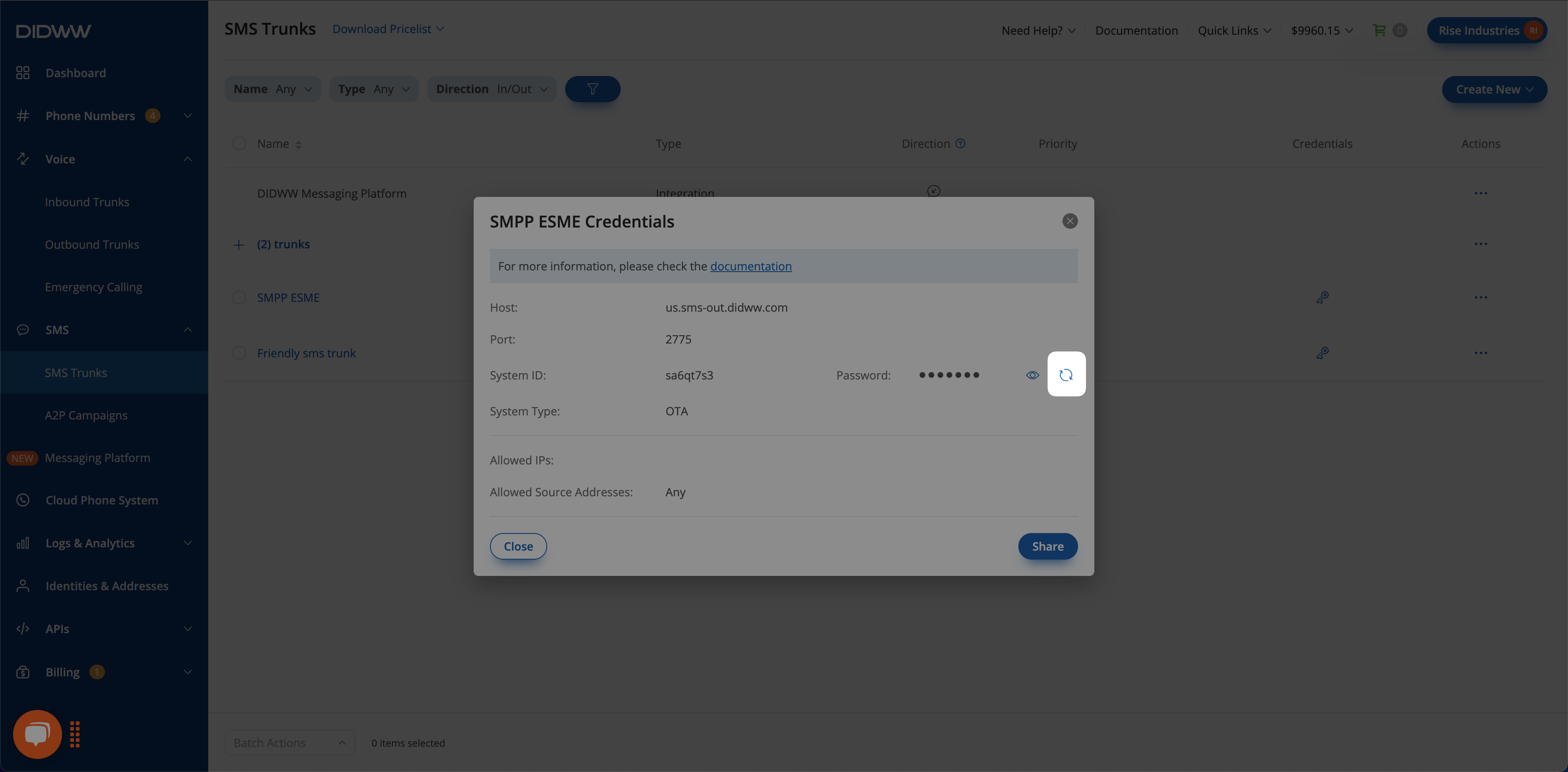Click the Logs & Analytics chart icon
Viewport: 1568px width, 772px height.
(x=22, y=543)
